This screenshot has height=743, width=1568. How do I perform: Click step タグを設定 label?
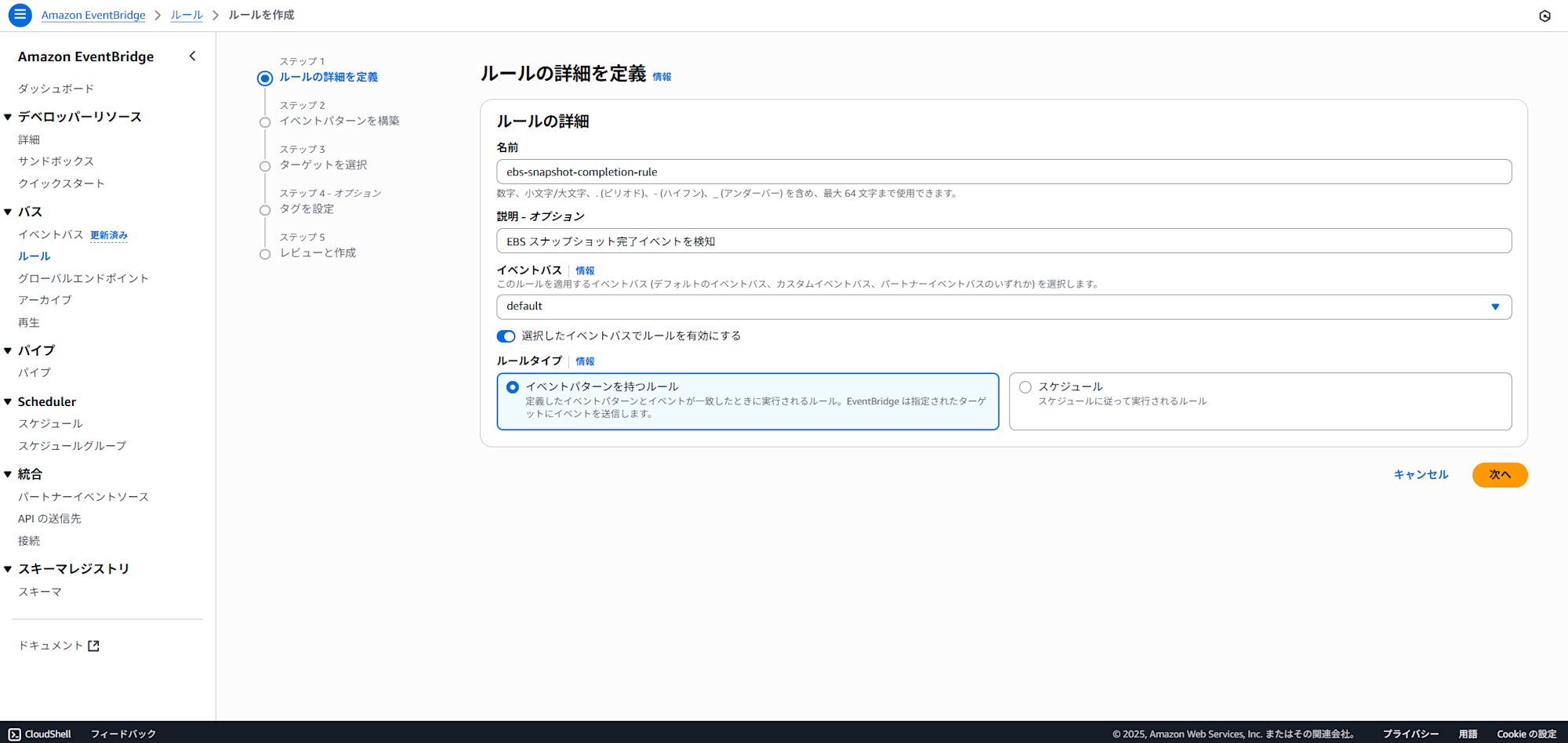click(307, 208)
